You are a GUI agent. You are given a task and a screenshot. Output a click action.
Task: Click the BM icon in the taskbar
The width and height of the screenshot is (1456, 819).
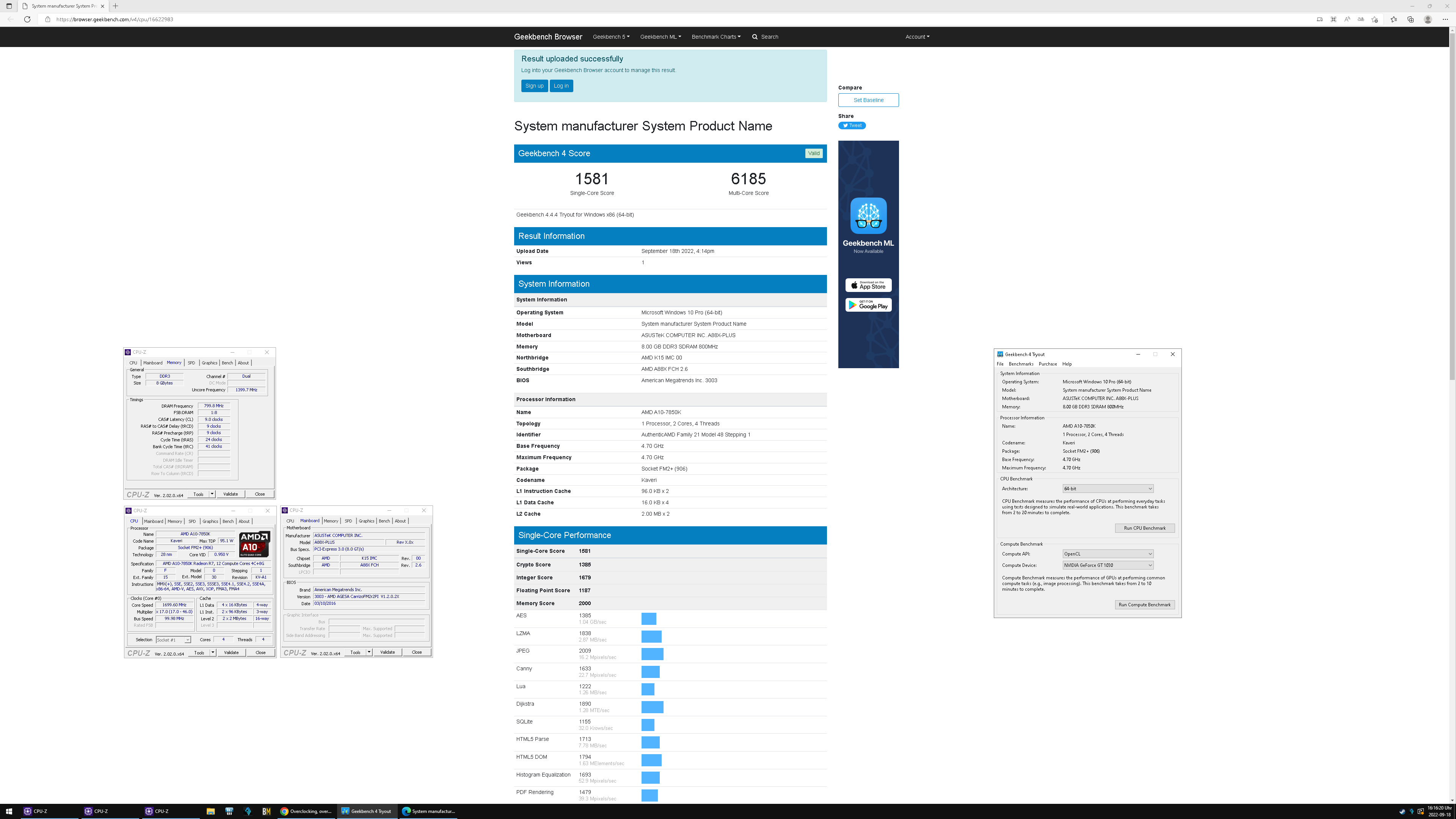point(266,811)
